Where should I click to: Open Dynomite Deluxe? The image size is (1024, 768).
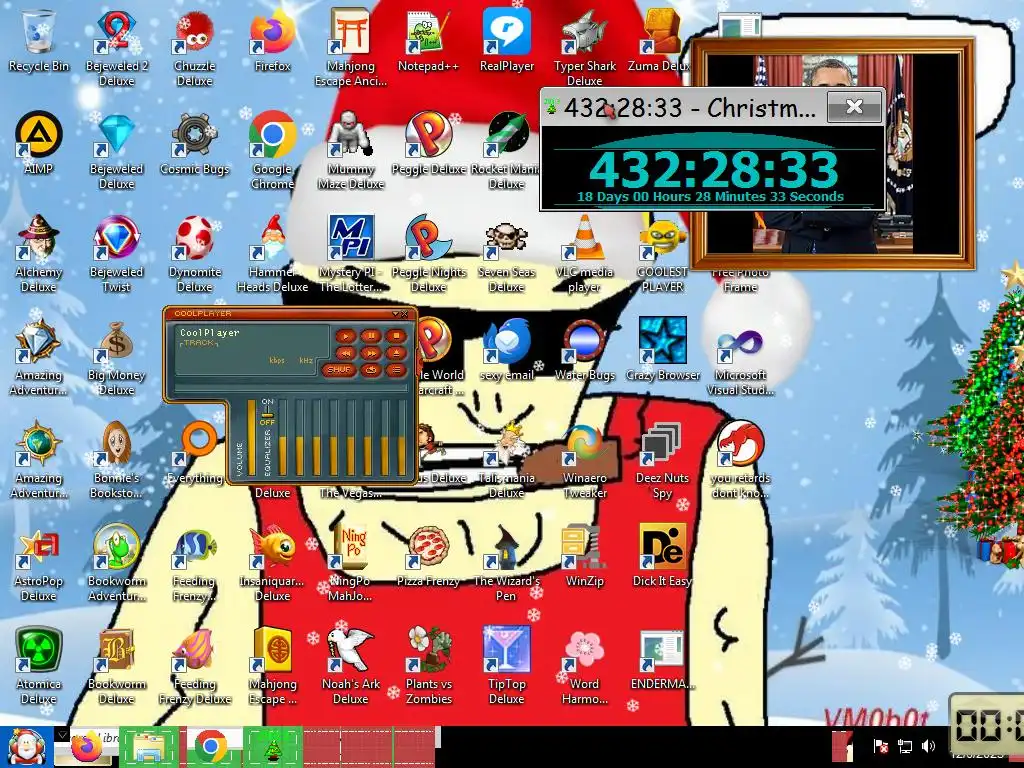click(x=195, y=254)
